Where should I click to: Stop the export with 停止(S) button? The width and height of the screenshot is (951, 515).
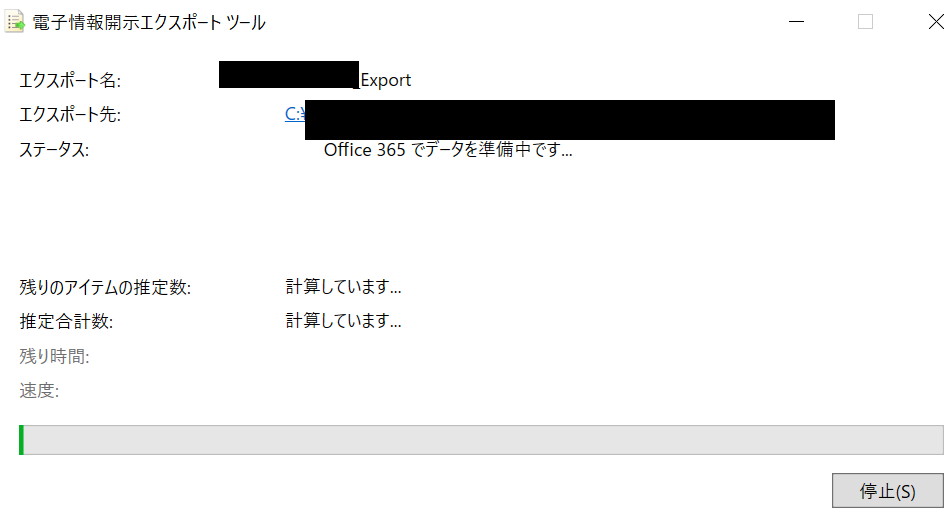click(x=887, y=491)
